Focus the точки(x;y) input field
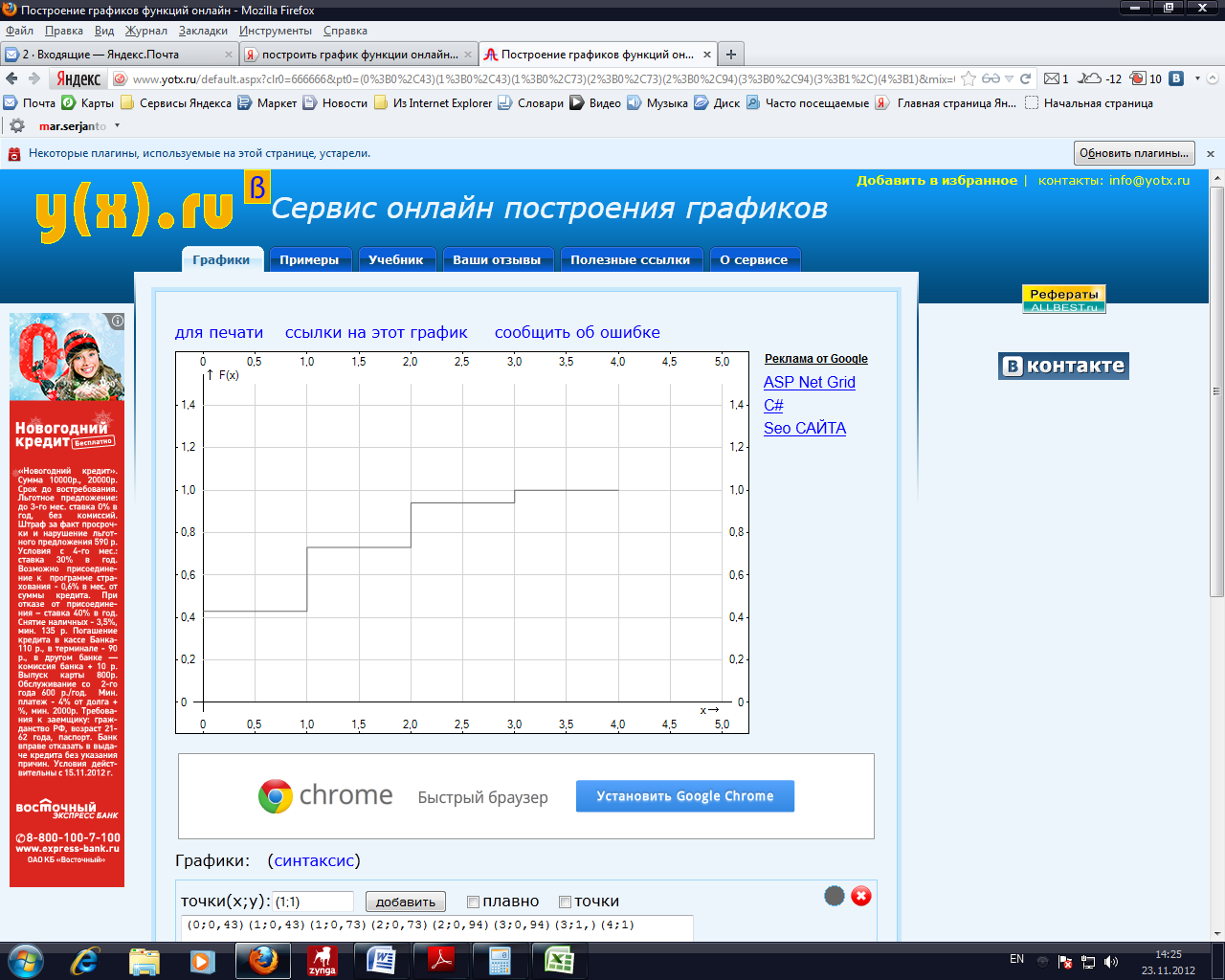 [314, 902]
